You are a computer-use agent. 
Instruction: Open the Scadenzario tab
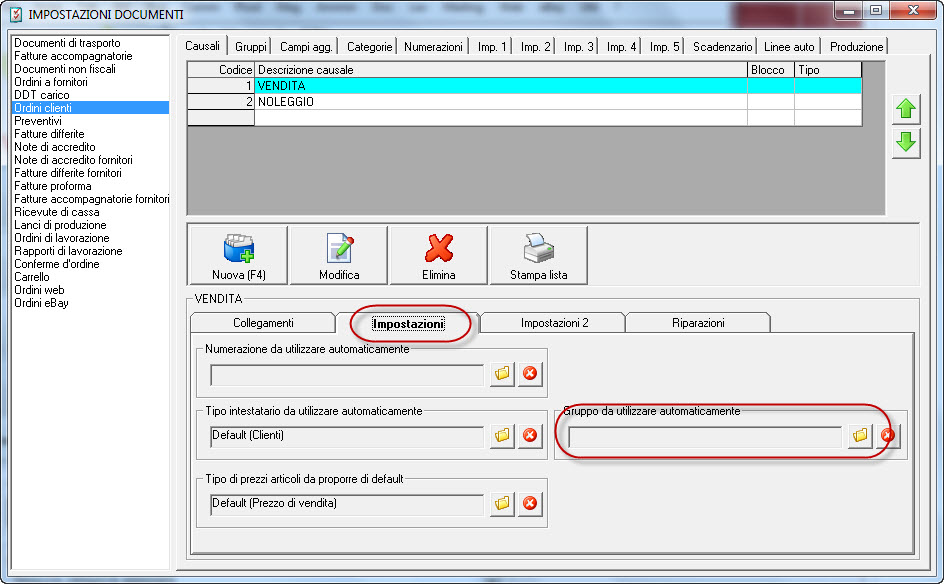(722, 47)
